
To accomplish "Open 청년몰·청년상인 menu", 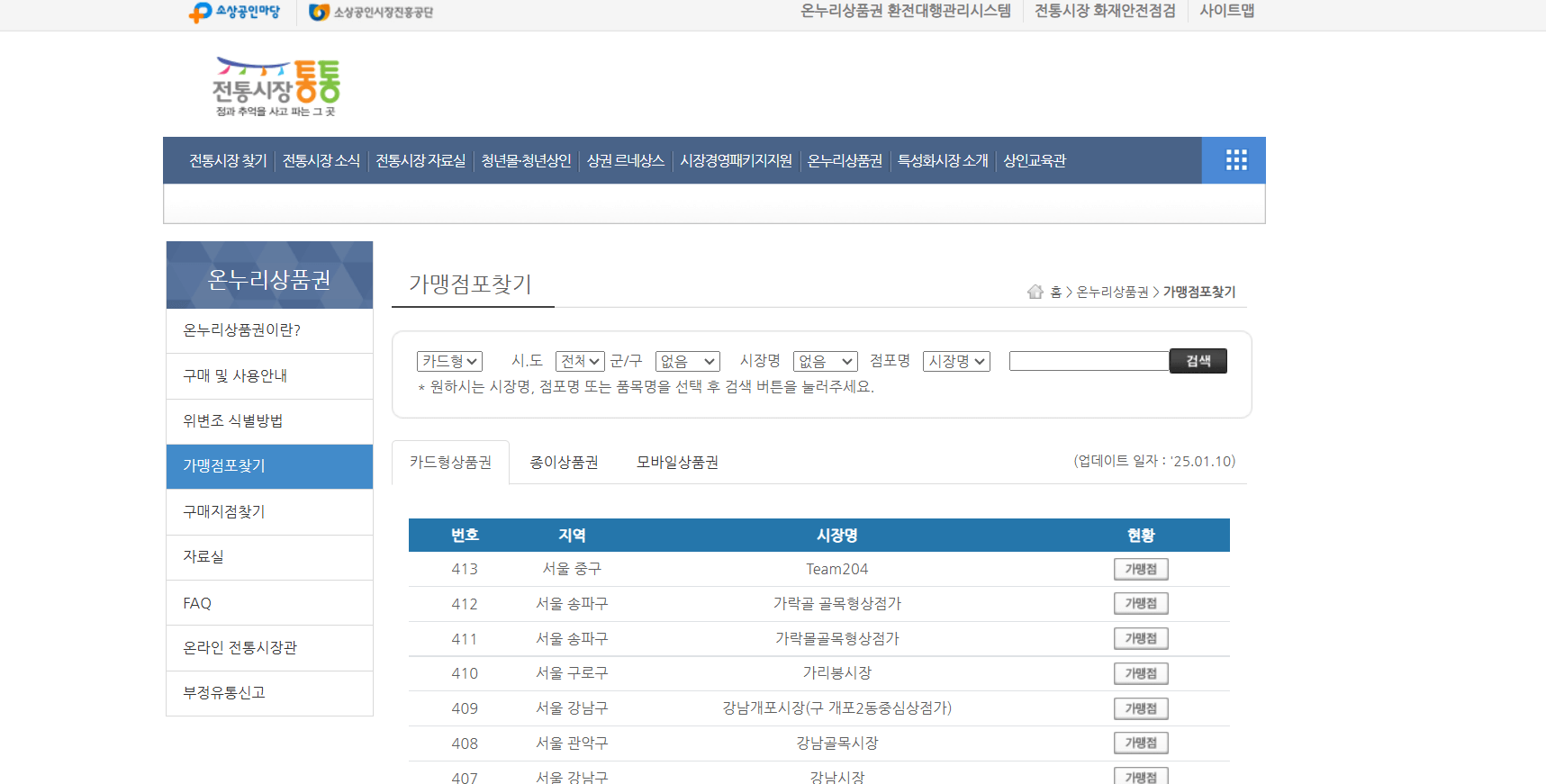I will point(527,160).
